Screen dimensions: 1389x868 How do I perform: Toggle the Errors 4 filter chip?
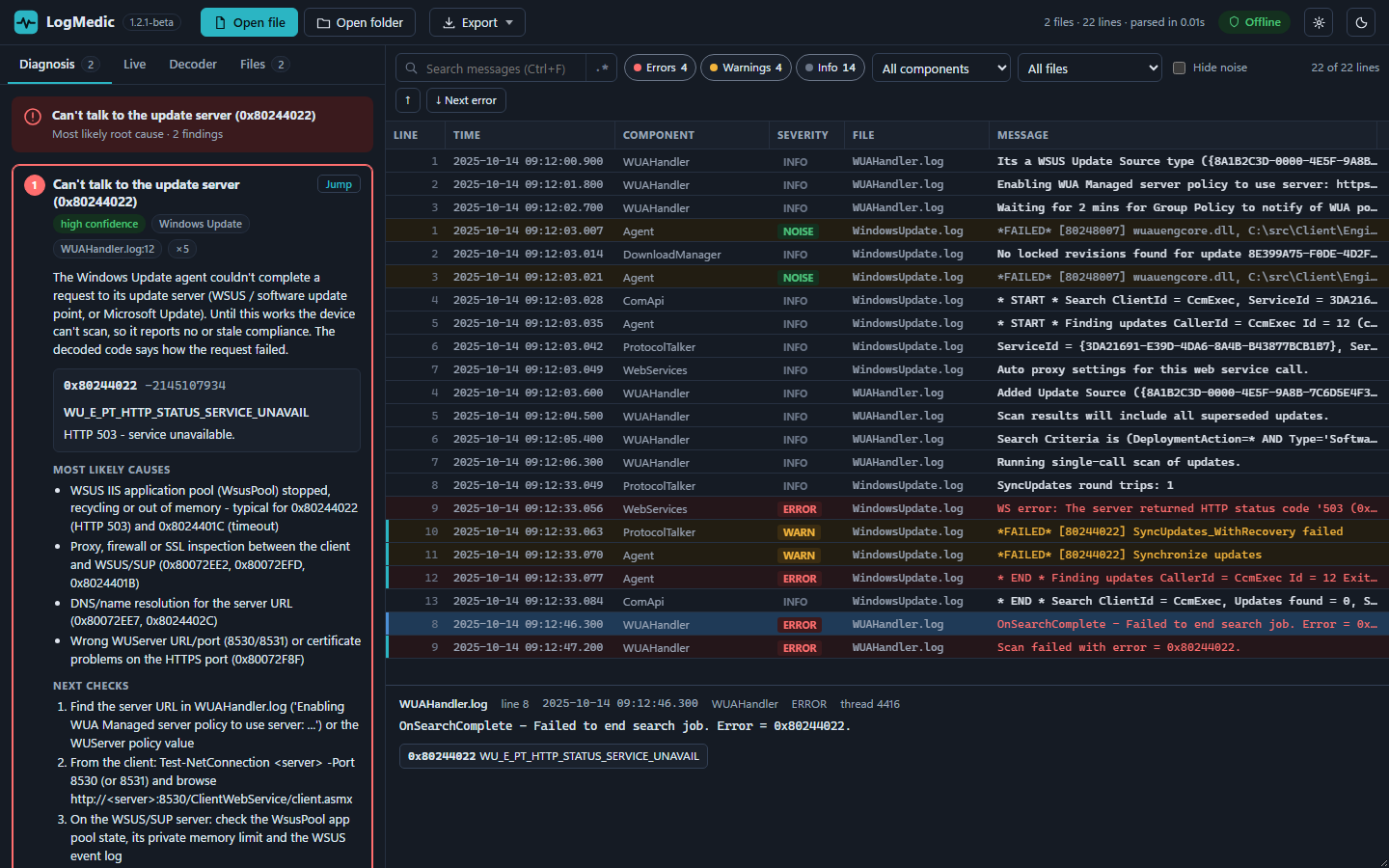tap(660, 68)
